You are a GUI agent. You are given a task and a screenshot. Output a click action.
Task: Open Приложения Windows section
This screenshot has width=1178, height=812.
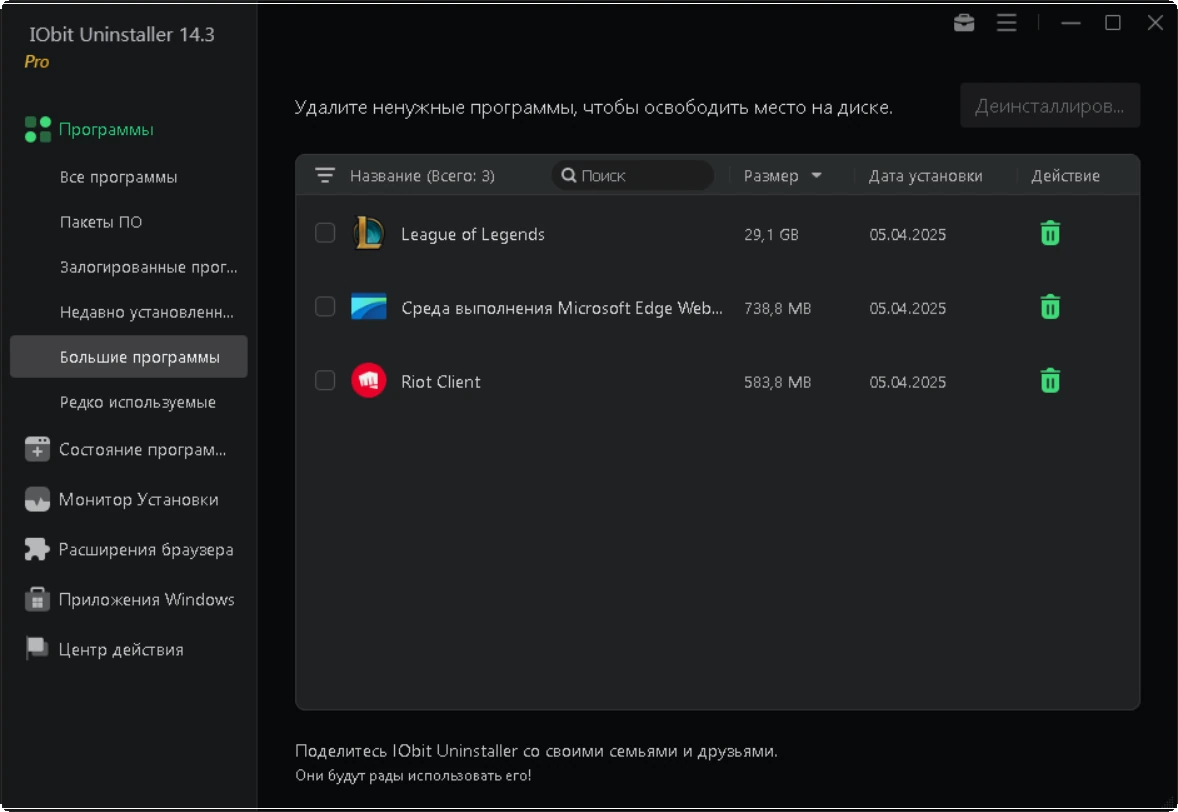click(146, 599)
